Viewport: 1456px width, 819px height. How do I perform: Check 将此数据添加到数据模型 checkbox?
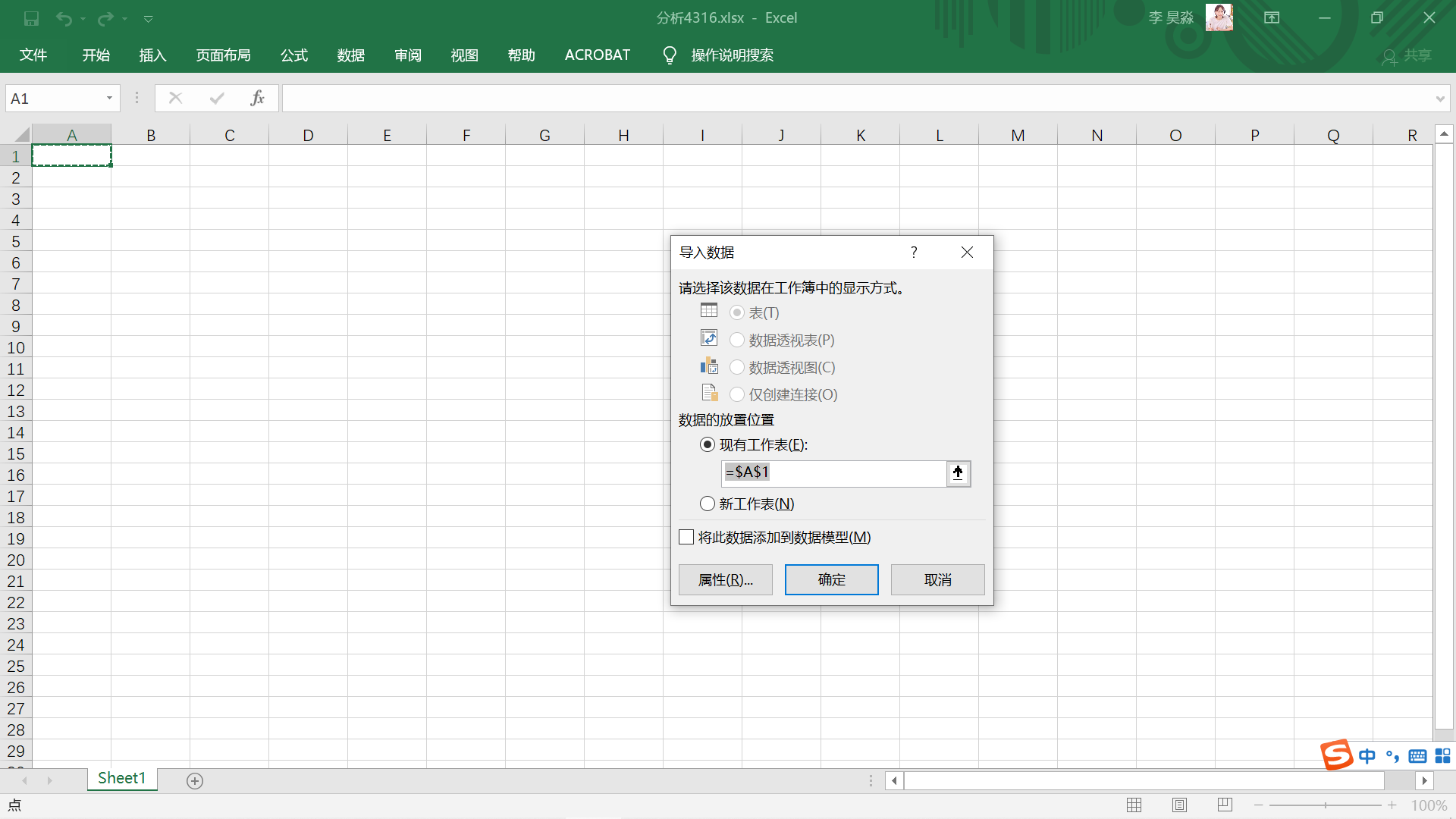coord(686,537)
